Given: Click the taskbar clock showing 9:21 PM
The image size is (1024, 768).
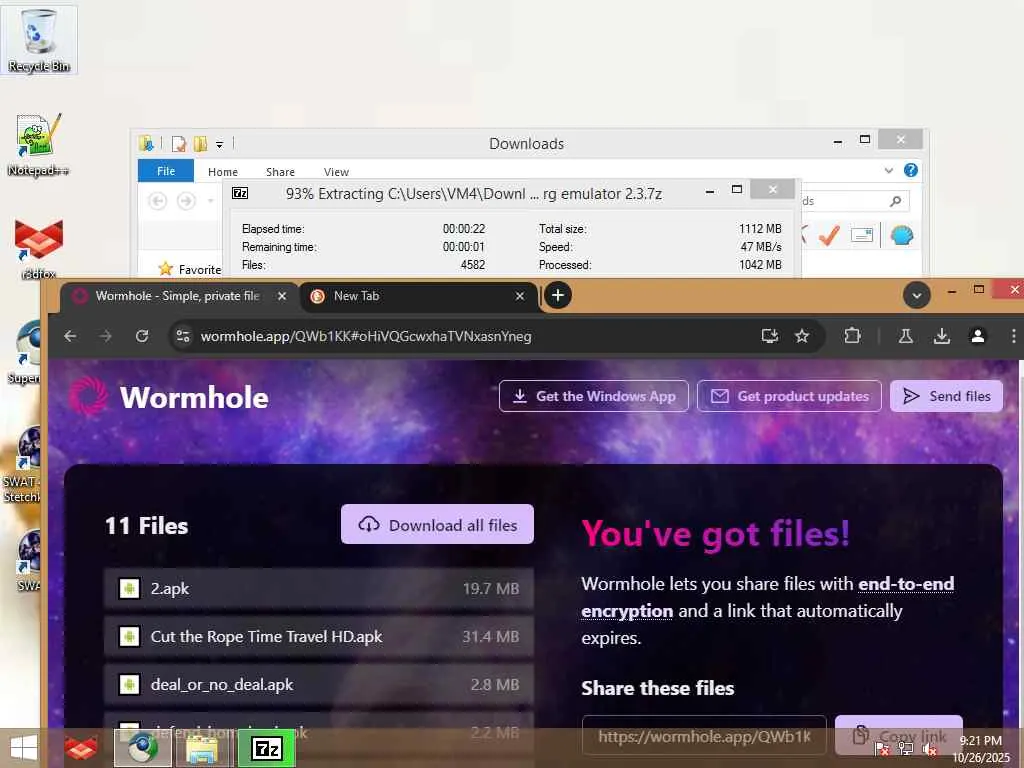Looking at the screenshot, I should pos(981,748).
